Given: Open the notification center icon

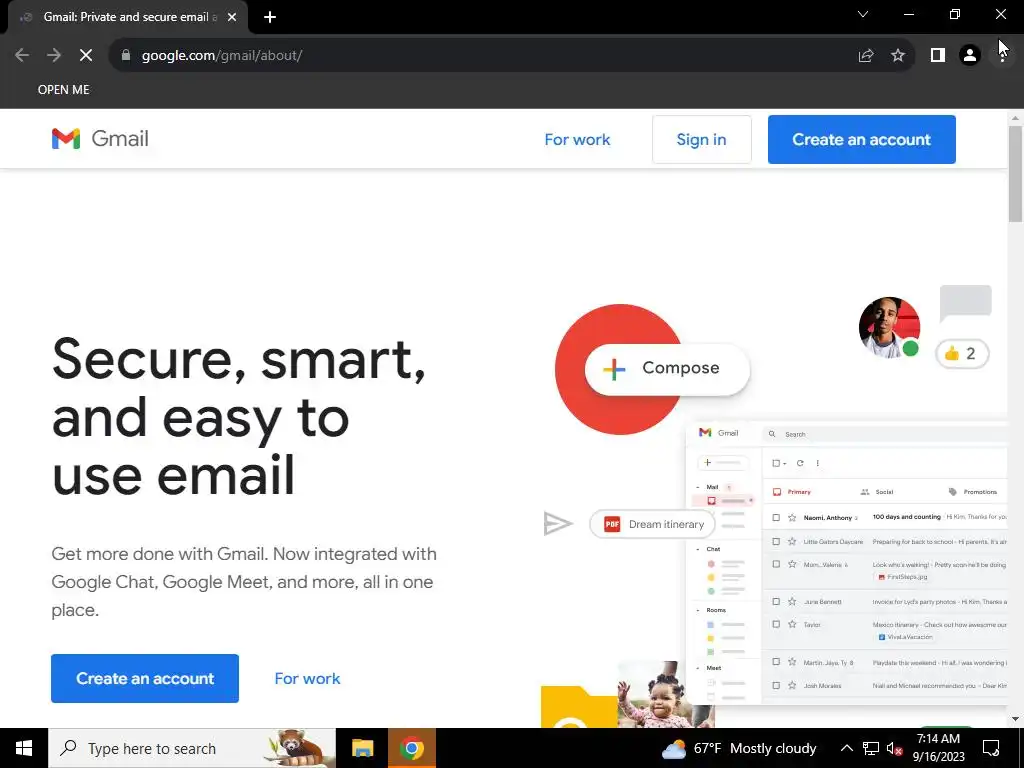Looking at the screenshot, I should pos(991,748).
